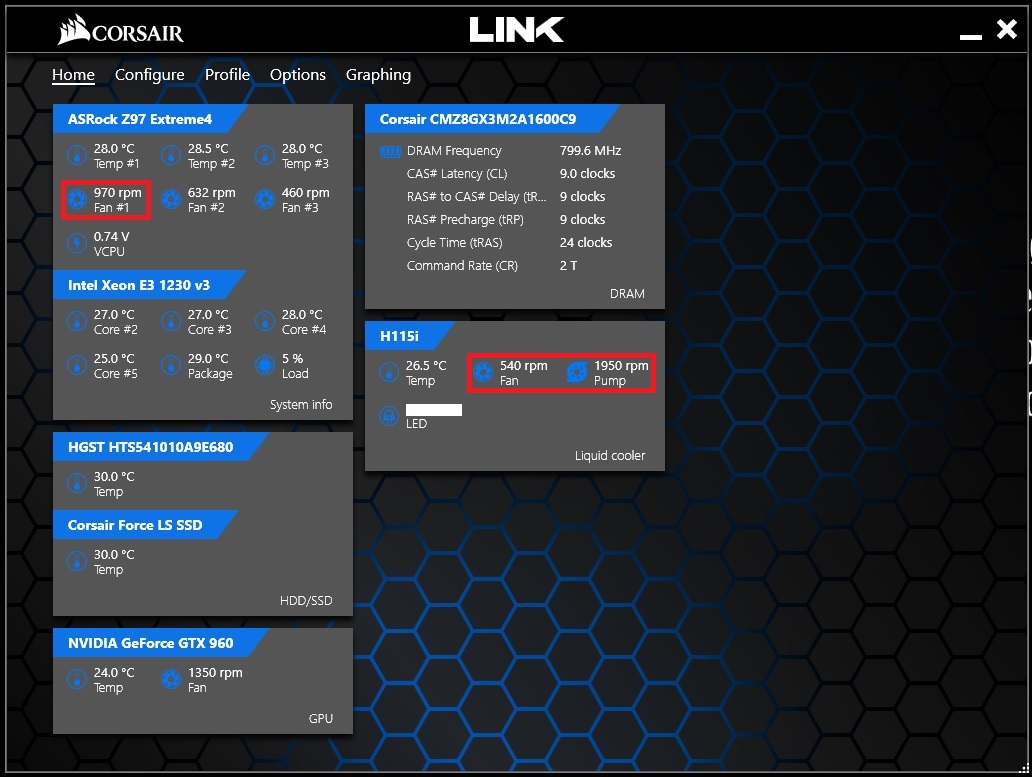Select the Fan #3 fan icon
This screenshot has width=1032, height=777.
[x=265, y=199]
